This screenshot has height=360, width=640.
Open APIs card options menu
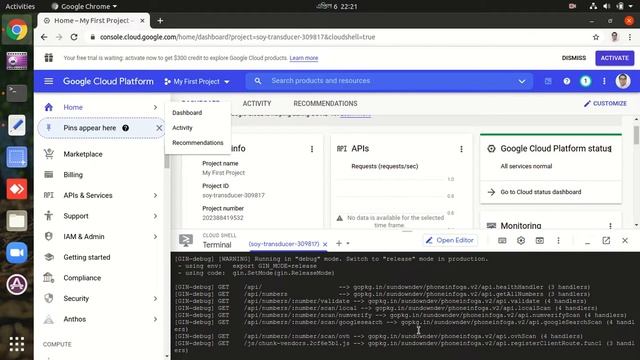pyautogui.click(x=461, y=149)
